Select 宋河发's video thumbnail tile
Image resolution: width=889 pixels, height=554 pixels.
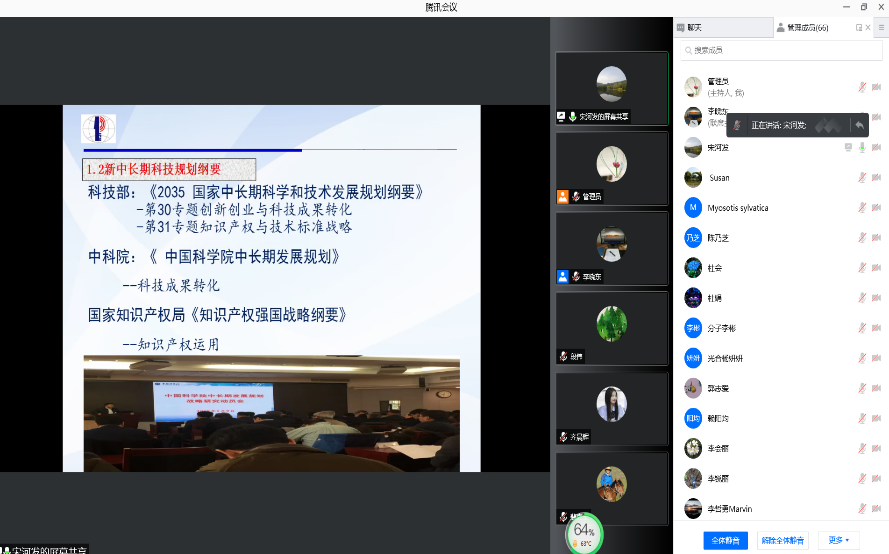click(611, 88)
